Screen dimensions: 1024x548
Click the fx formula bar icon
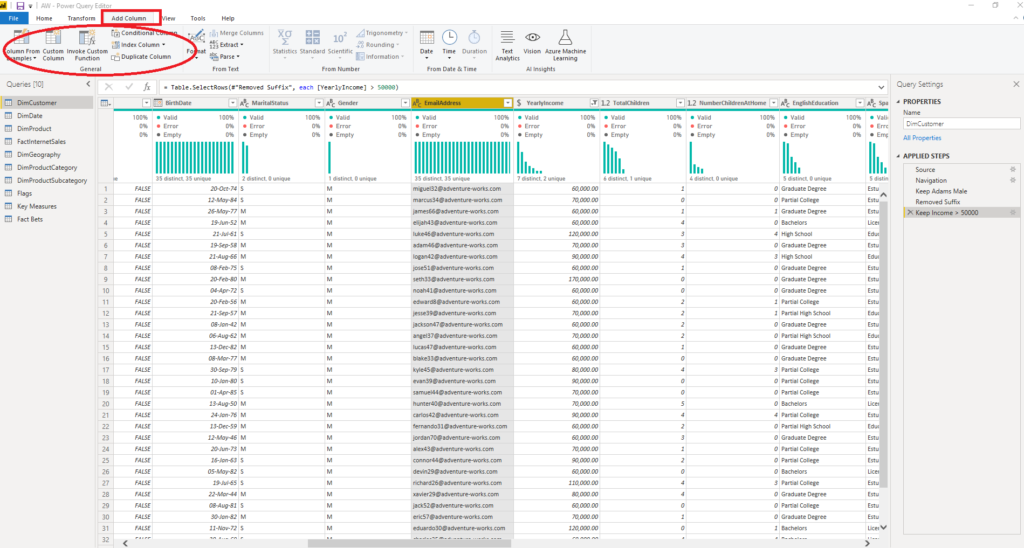(147, 87)
